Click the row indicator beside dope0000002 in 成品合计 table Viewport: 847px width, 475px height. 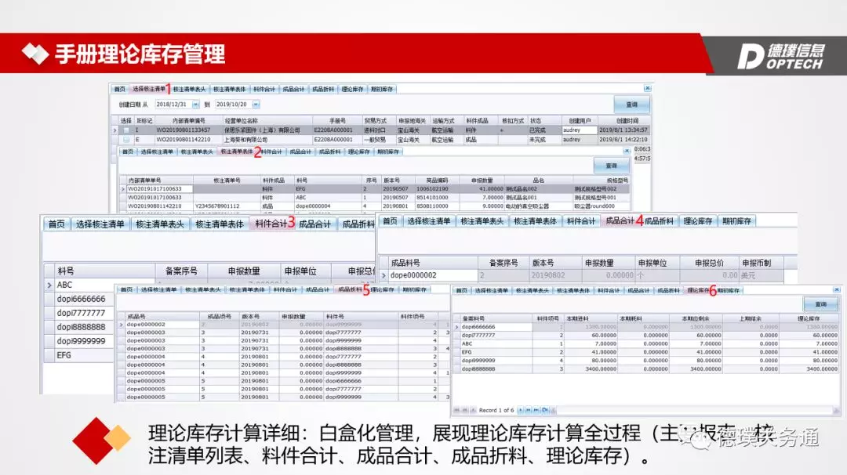383,274
